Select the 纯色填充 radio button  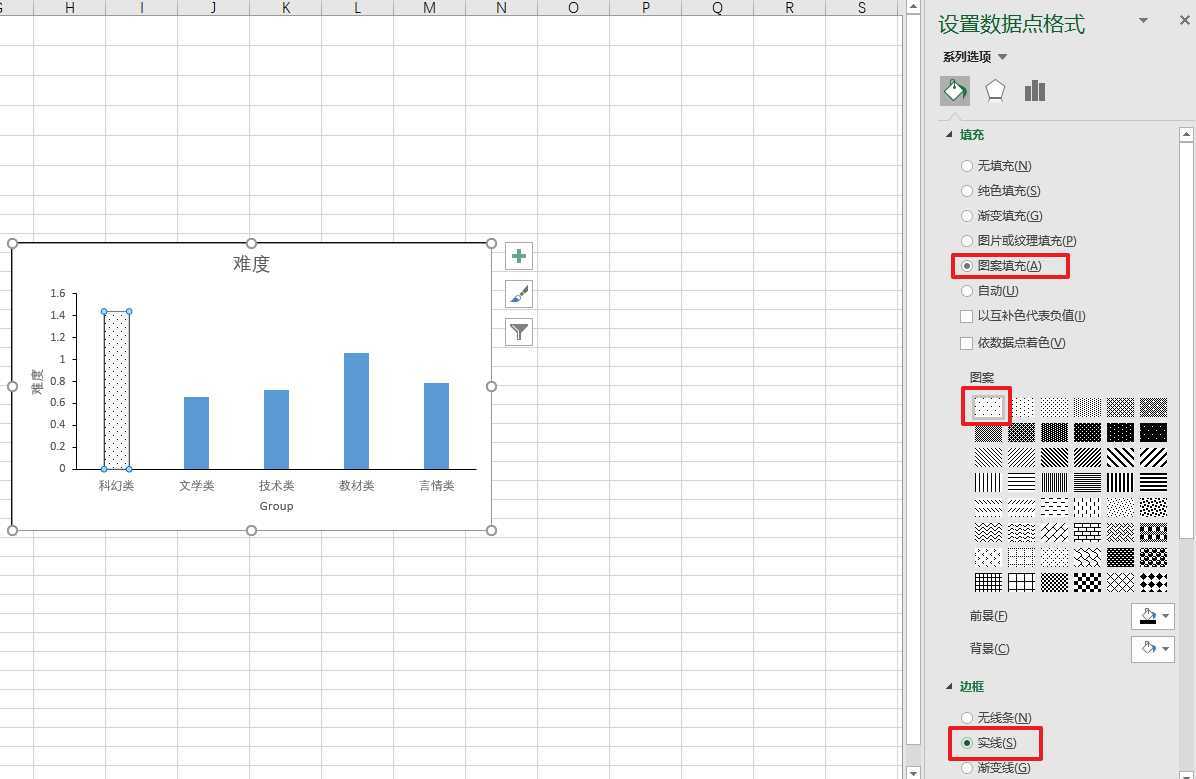click(967, 191)
